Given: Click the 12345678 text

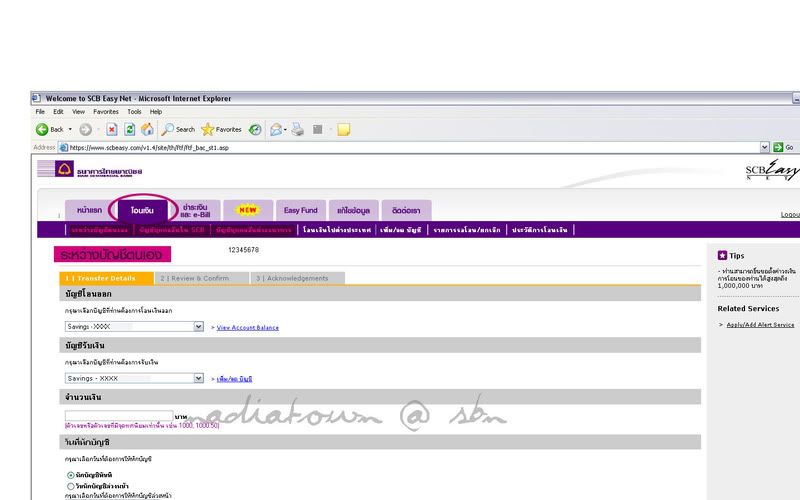Looking at the screenshot, I should pos(243,249).
